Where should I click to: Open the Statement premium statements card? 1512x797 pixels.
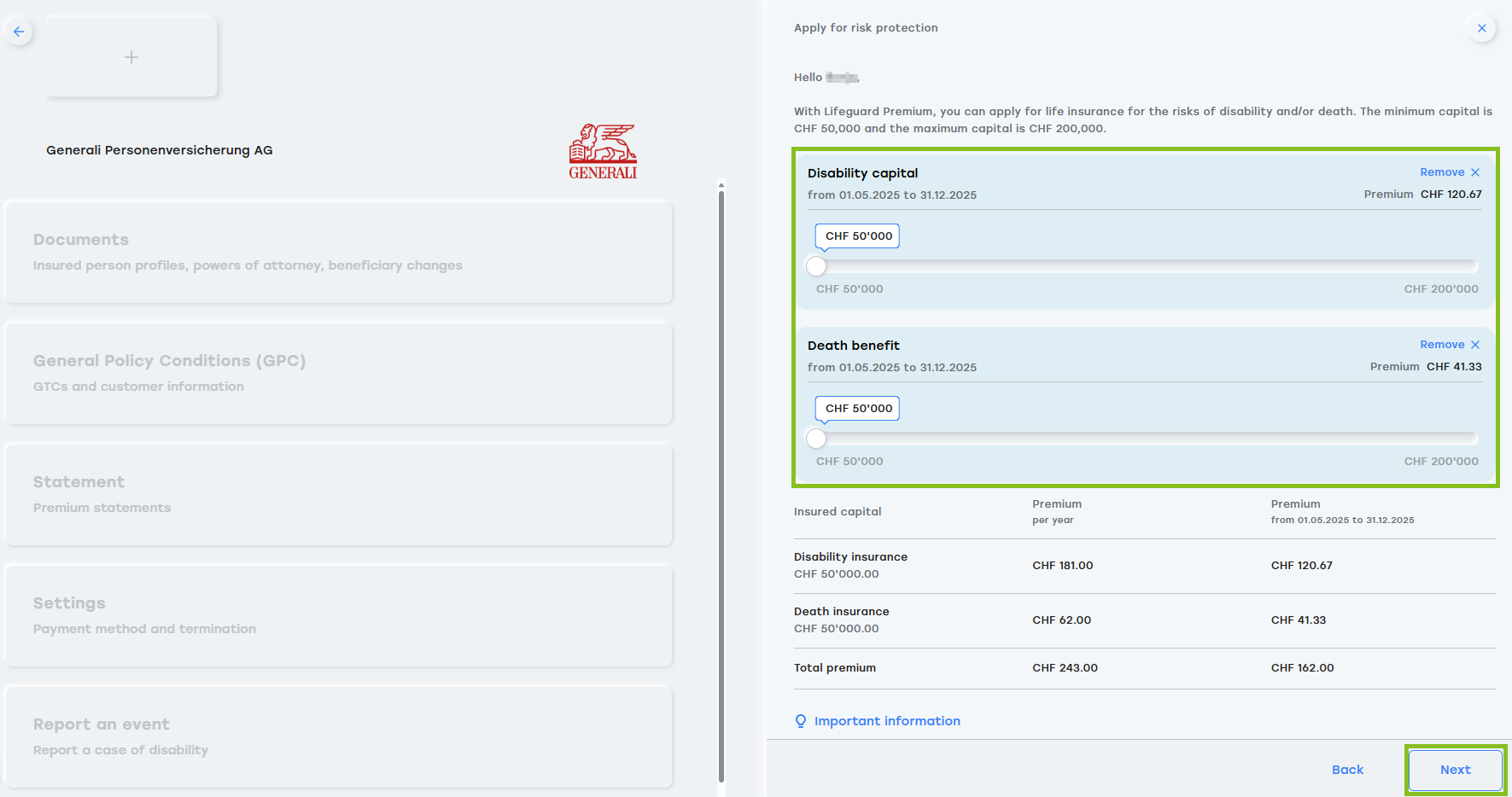click(339, 494)
